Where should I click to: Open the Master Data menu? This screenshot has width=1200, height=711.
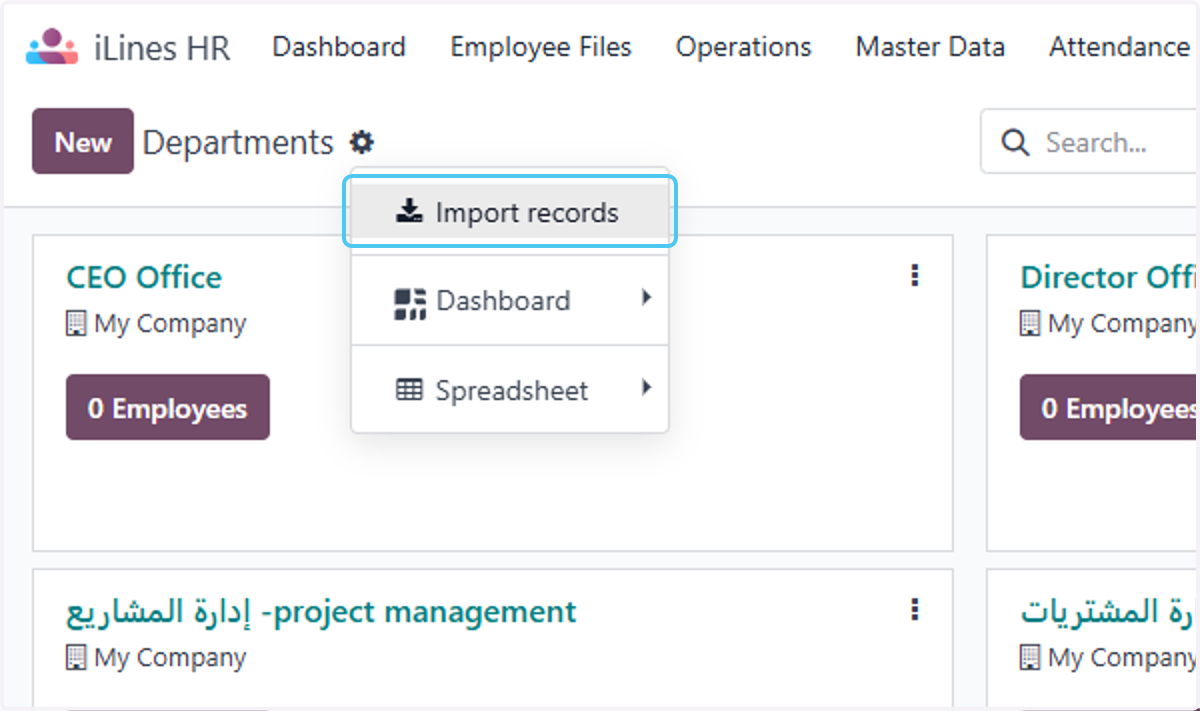pyautogui.click(x=930, y=47)
